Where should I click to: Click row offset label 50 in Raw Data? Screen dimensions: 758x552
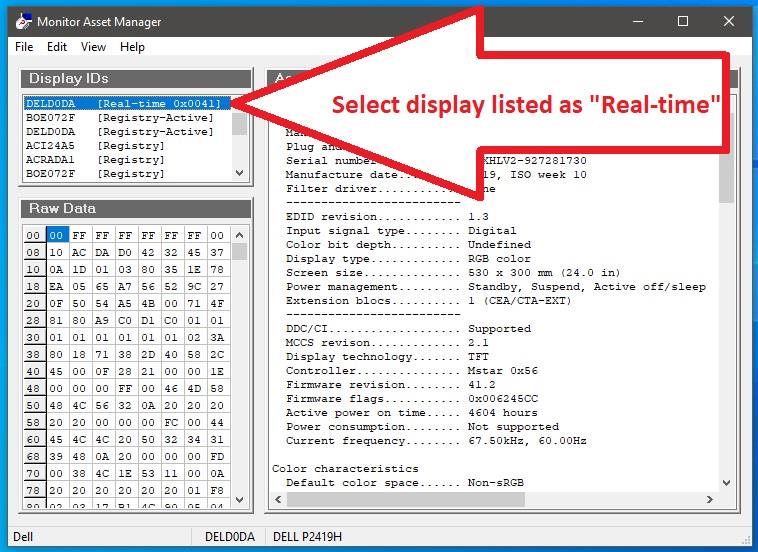point(33,405)
